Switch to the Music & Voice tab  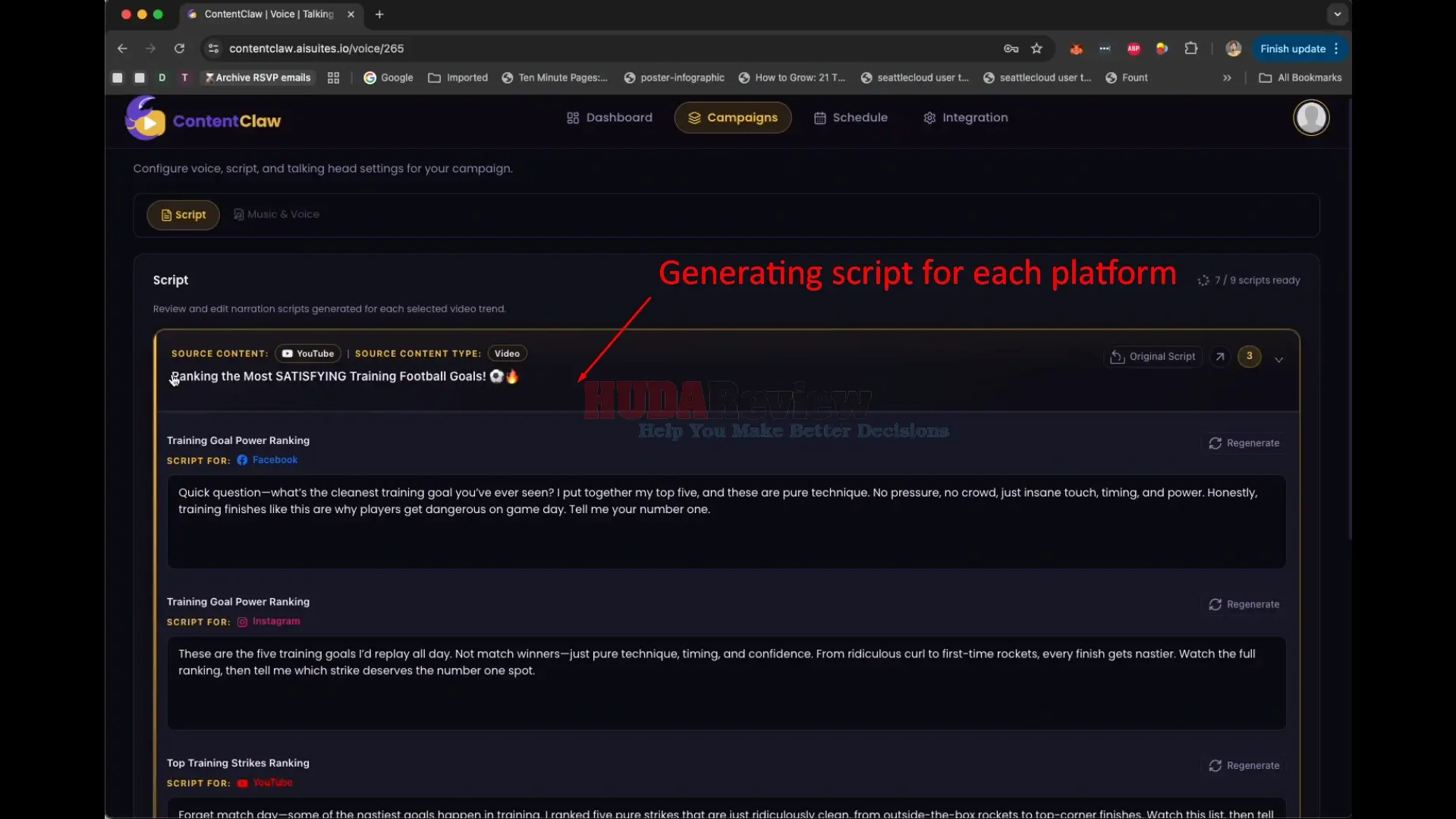point(276,215)
